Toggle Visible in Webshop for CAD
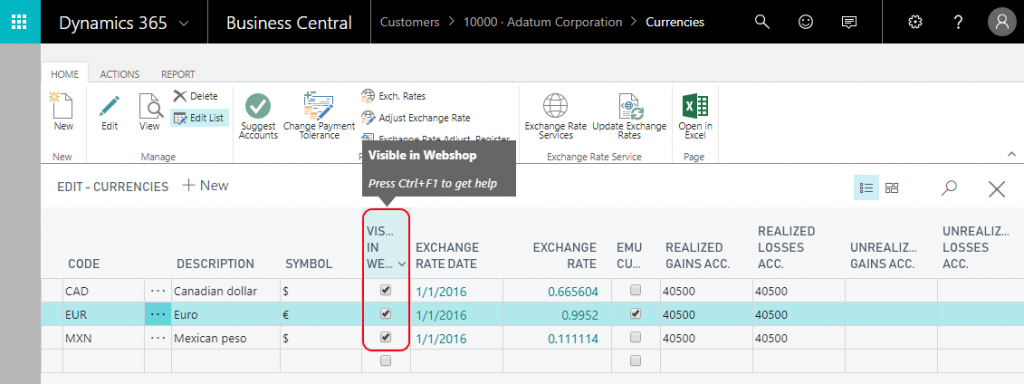Screen dimensions: 1024x384 pos(385,290)
